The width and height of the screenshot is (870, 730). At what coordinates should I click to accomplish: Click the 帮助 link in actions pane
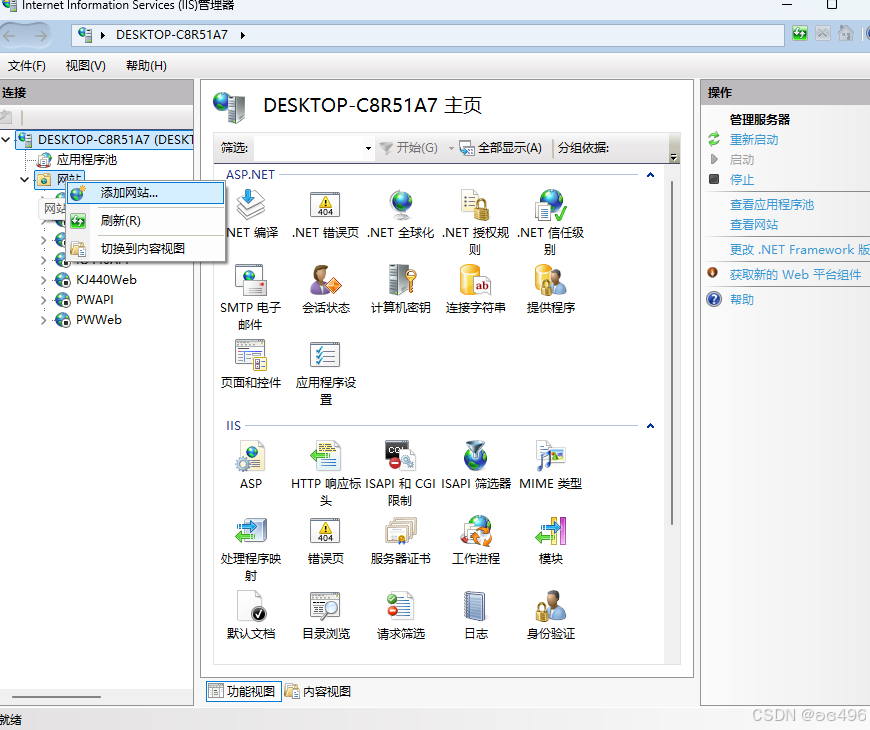tap(742, 300)
